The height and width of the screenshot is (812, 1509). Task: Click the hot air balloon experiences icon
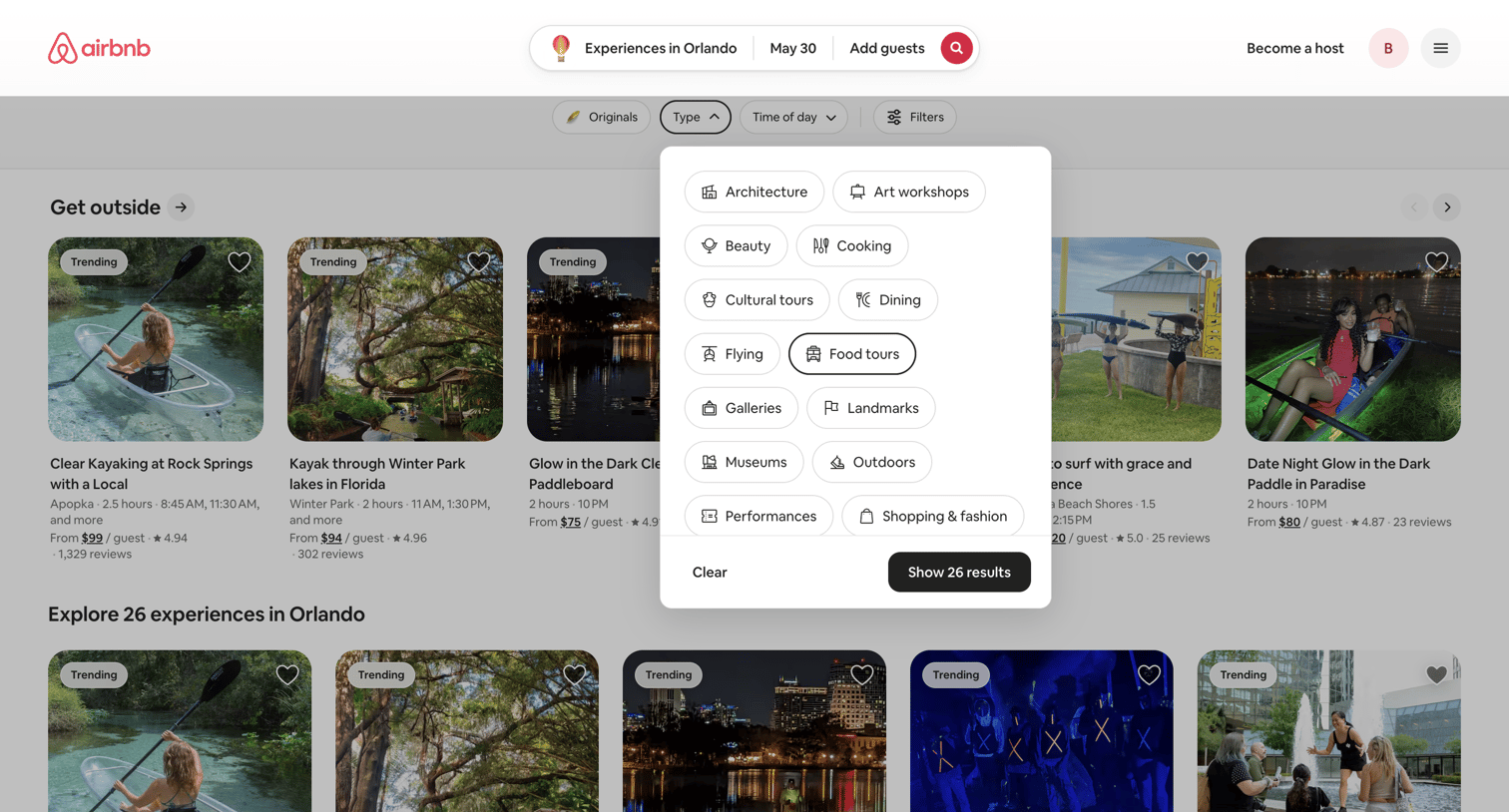(561, 47)
